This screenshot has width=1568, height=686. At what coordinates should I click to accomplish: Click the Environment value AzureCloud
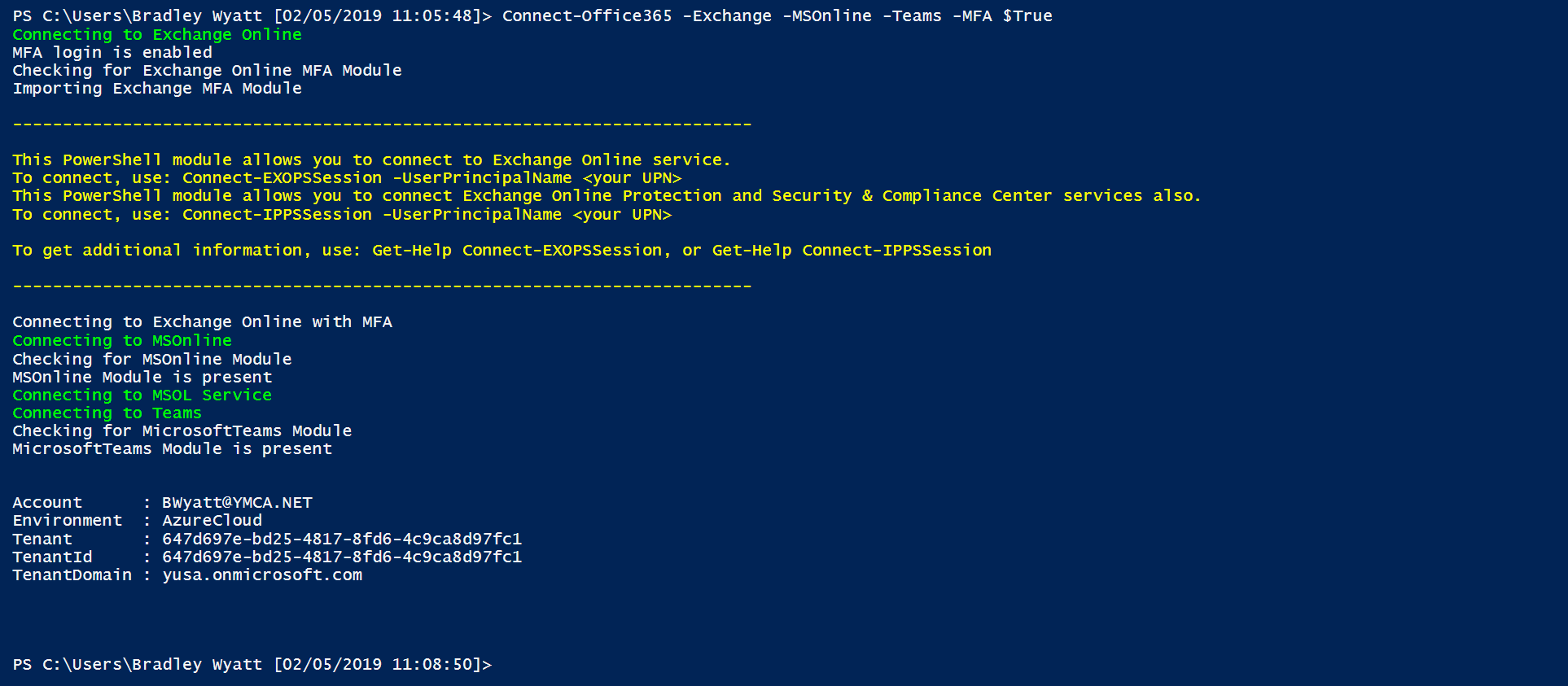pos(212,520)
